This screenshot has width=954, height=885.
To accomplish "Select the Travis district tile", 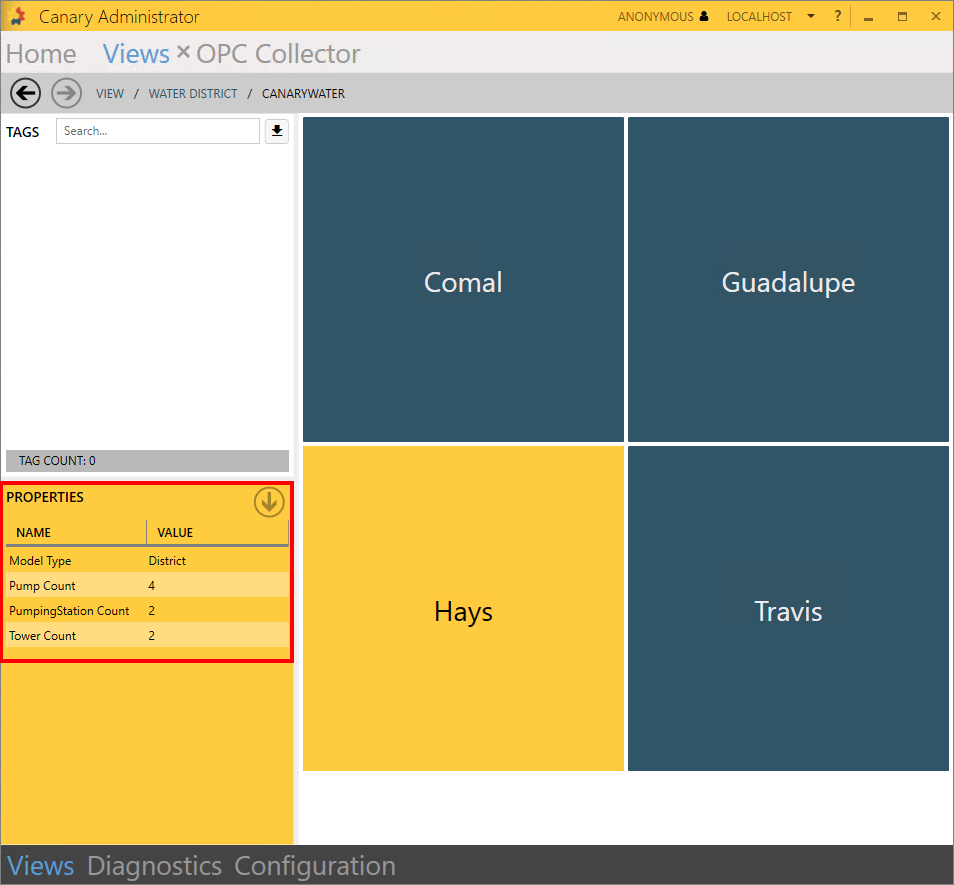I will (788, 609).
